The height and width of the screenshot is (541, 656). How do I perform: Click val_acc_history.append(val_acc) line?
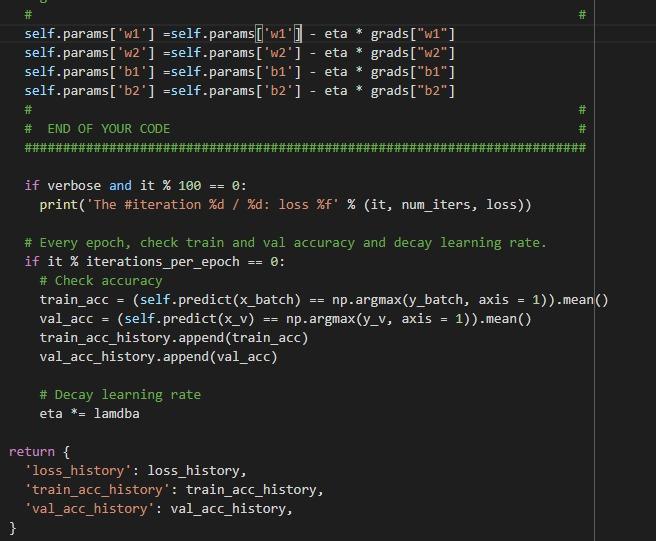(158, 357)
